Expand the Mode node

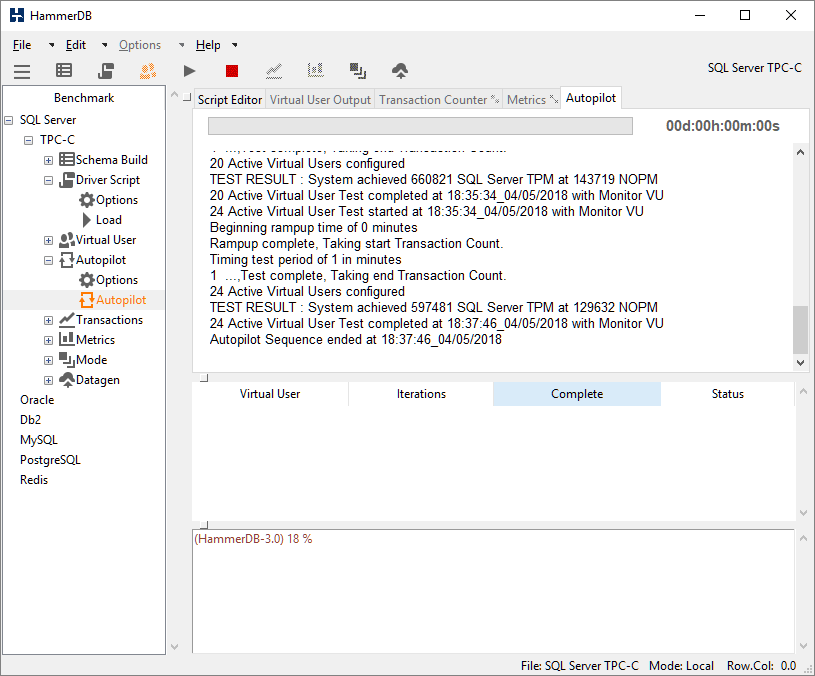tap(48, 361)
